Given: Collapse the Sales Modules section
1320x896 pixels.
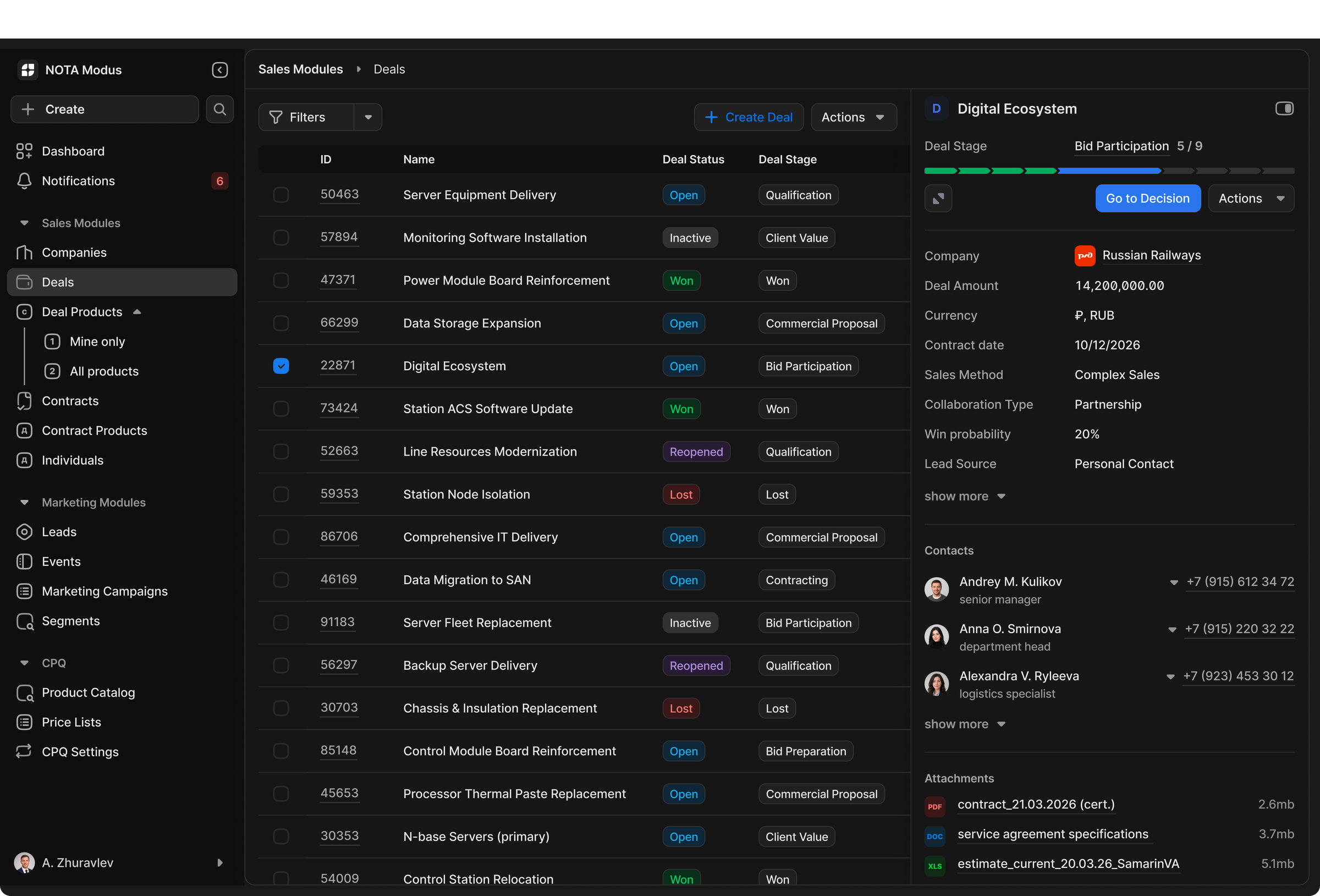Looking at the screenshot, I should pos(24,223).
